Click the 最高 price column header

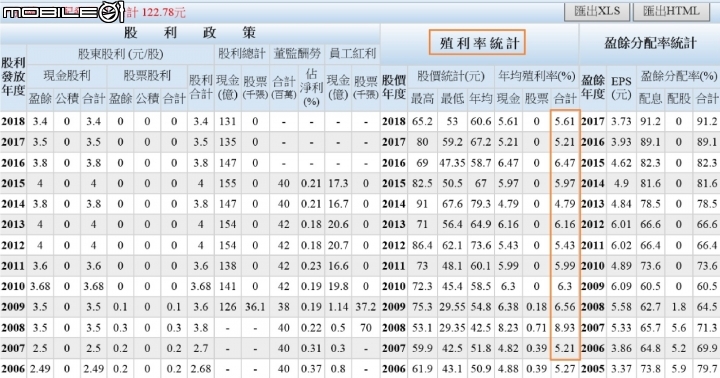pyautogui.click(x=422, y=98)
